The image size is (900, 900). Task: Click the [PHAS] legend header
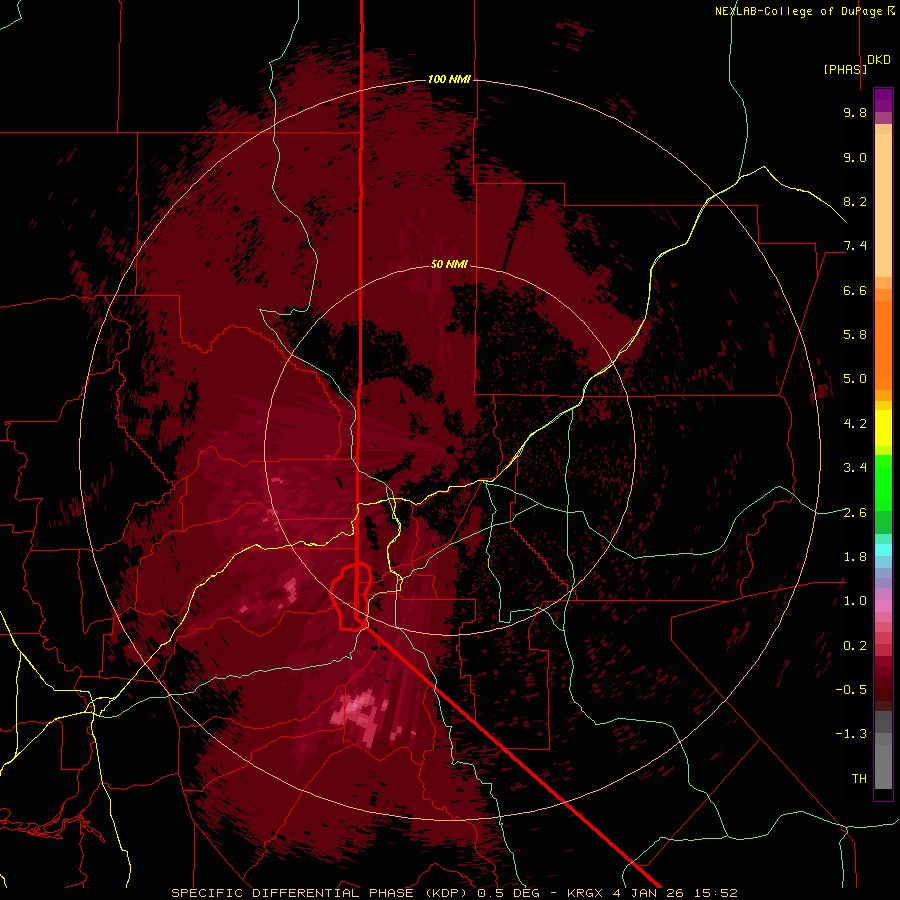coord(845,69)
